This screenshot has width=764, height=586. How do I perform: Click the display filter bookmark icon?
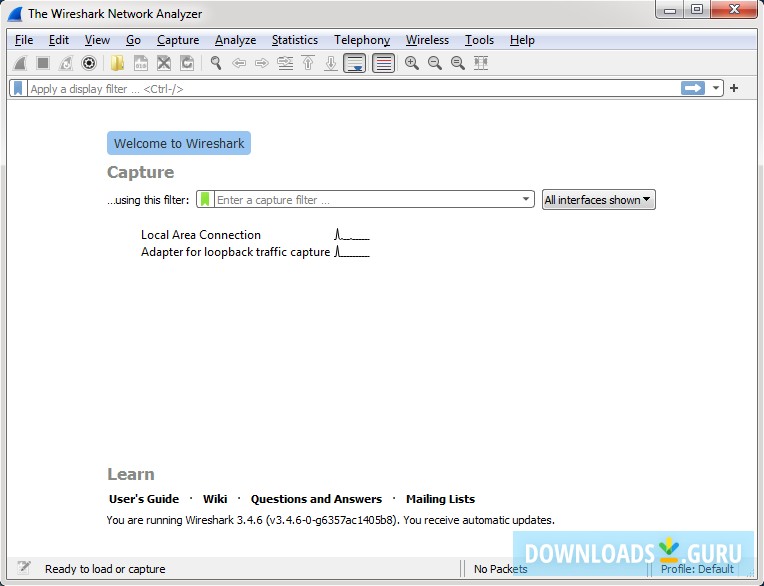tap(18, 89)
